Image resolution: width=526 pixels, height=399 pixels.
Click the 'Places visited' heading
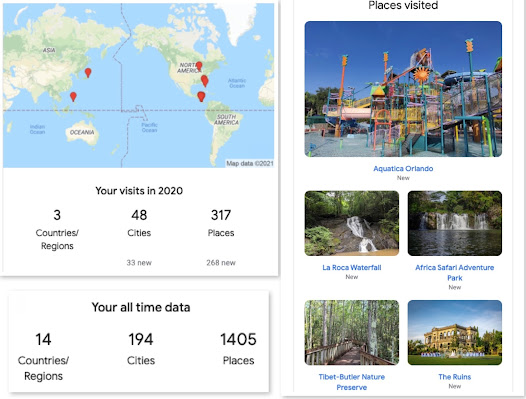click(403, 5)
